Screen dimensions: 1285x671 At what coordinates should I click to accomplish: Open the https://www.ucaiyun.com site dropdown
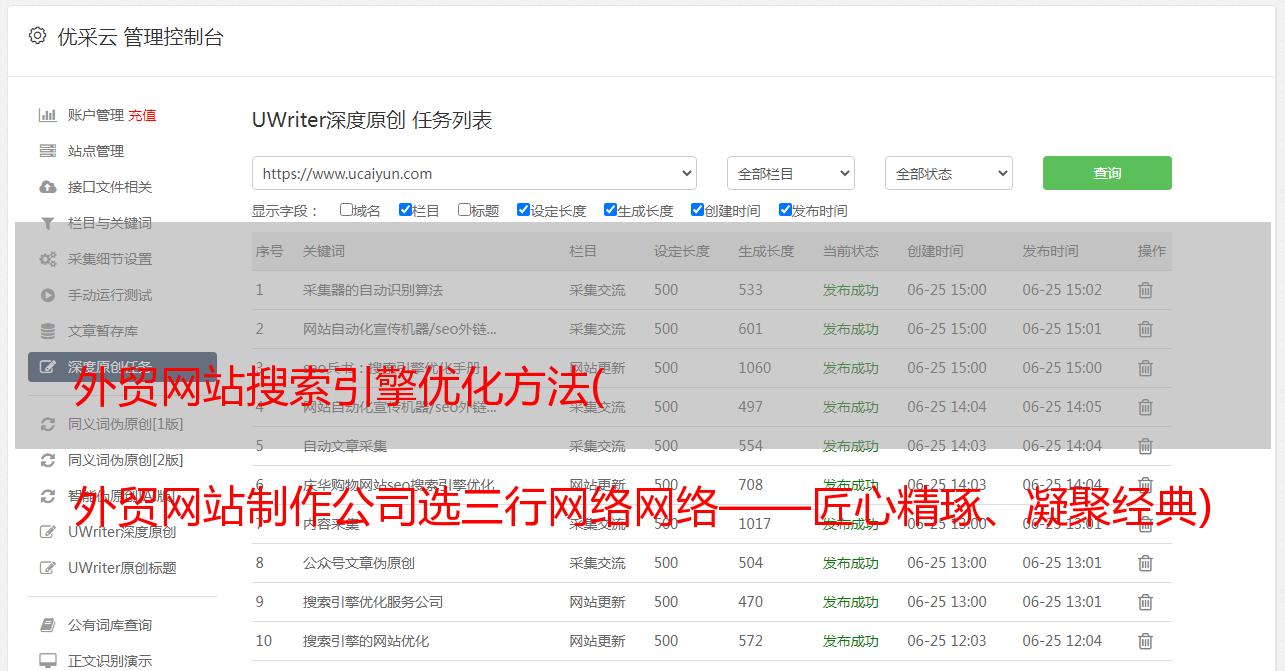474,173
